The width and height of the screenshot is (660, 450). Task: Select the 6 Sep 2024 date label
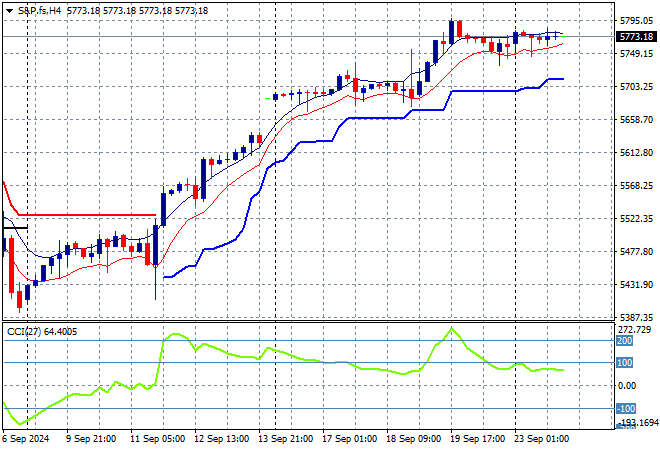click(x=27, y=438)
